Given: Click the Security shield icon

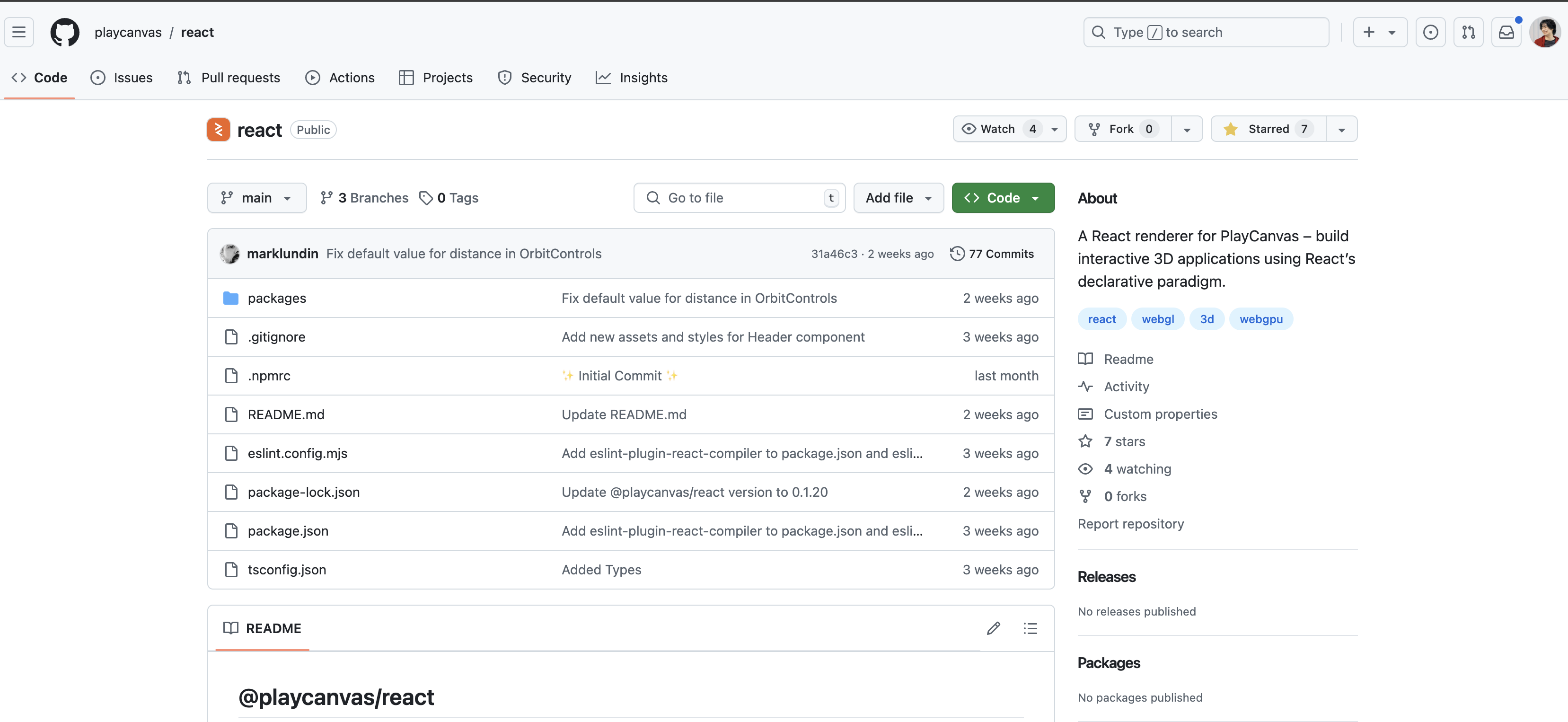Looking at the screenshot, I should click(505, 77).
